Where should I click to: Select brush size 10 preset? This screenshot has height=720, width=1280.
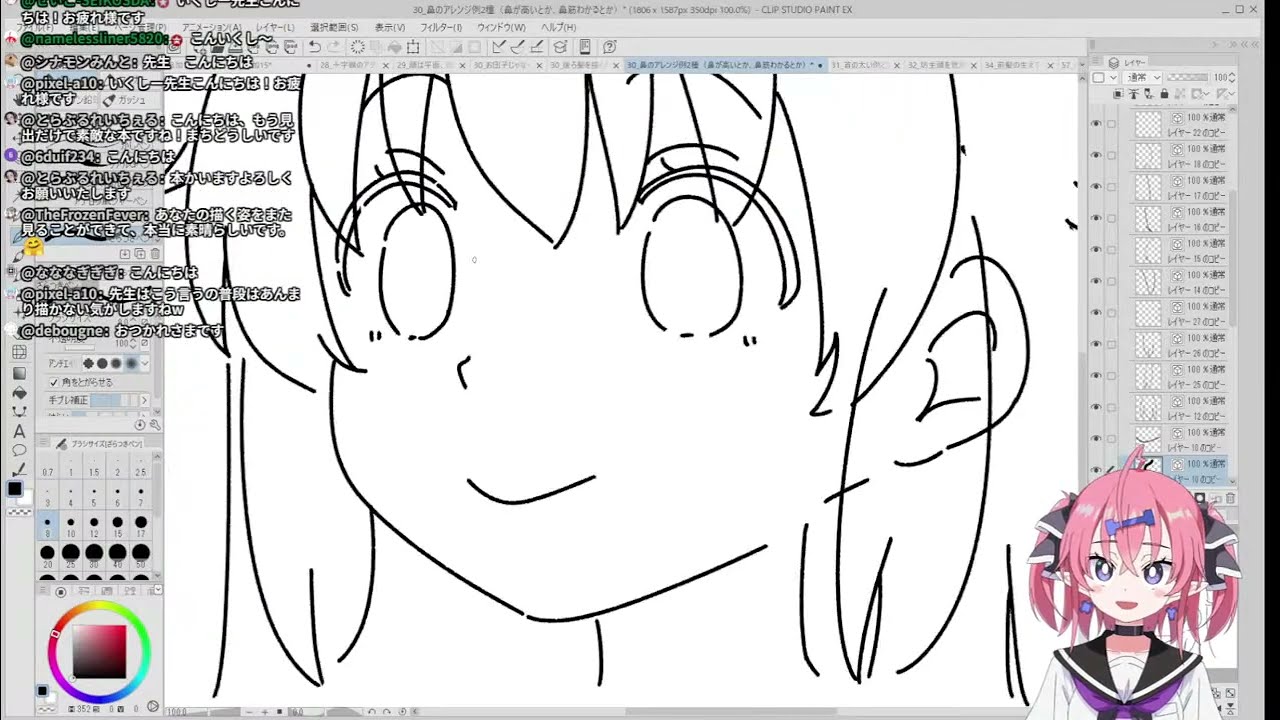pos(70,526)
